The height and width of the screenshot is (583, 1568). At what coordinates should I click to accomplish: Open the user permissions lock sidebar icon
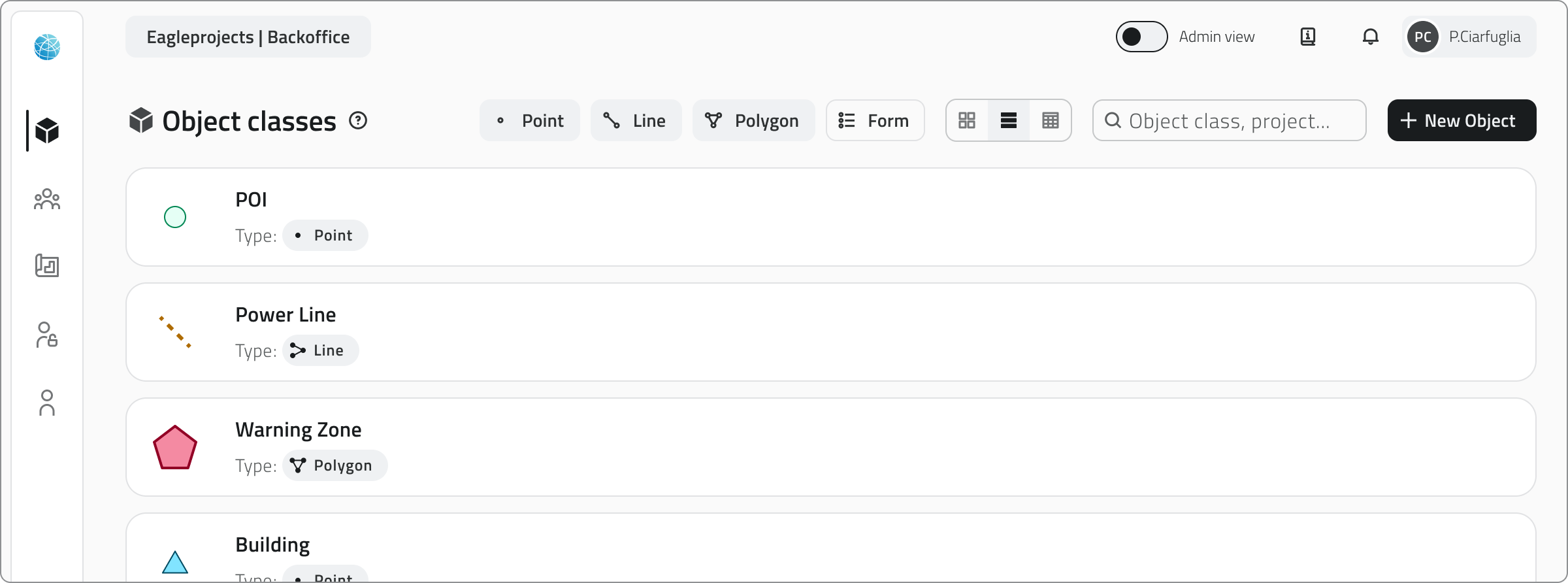pyautogui.click(x=47, y=335)
